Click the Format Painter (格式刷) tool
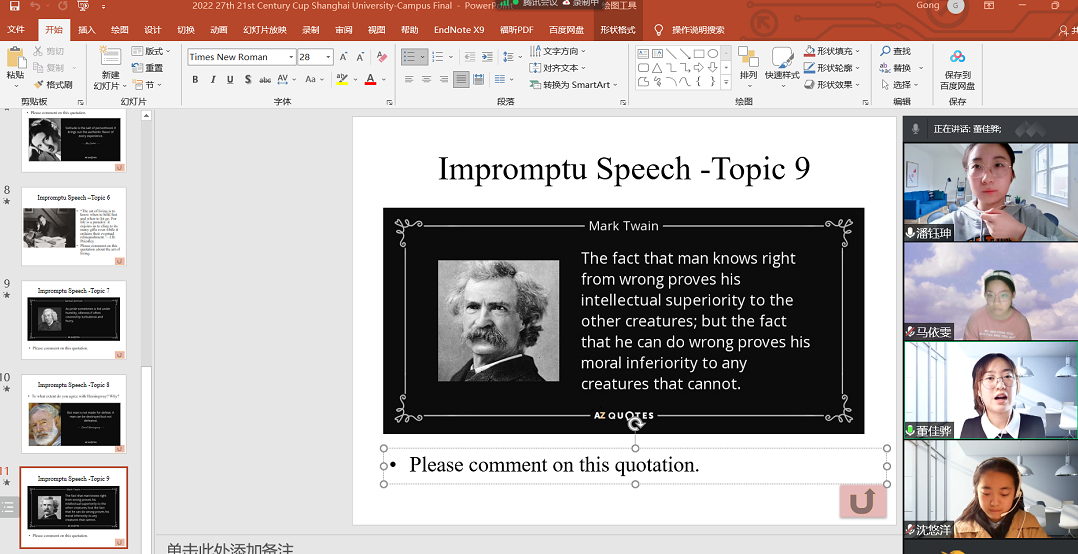This screenshot has height=554, width=1078. pos(52,85)
